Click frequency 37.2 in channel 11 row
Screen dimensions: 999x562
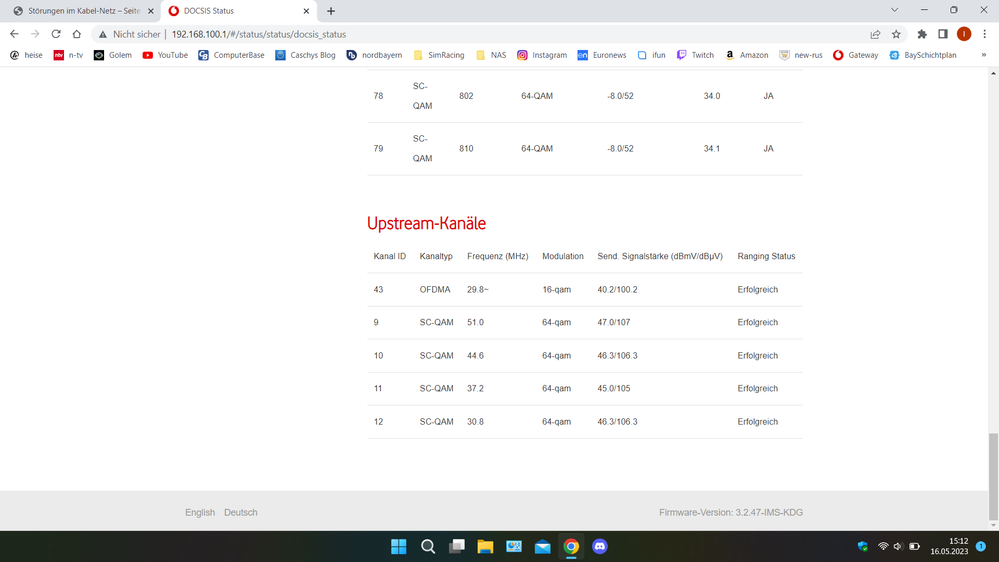[475, 389]
